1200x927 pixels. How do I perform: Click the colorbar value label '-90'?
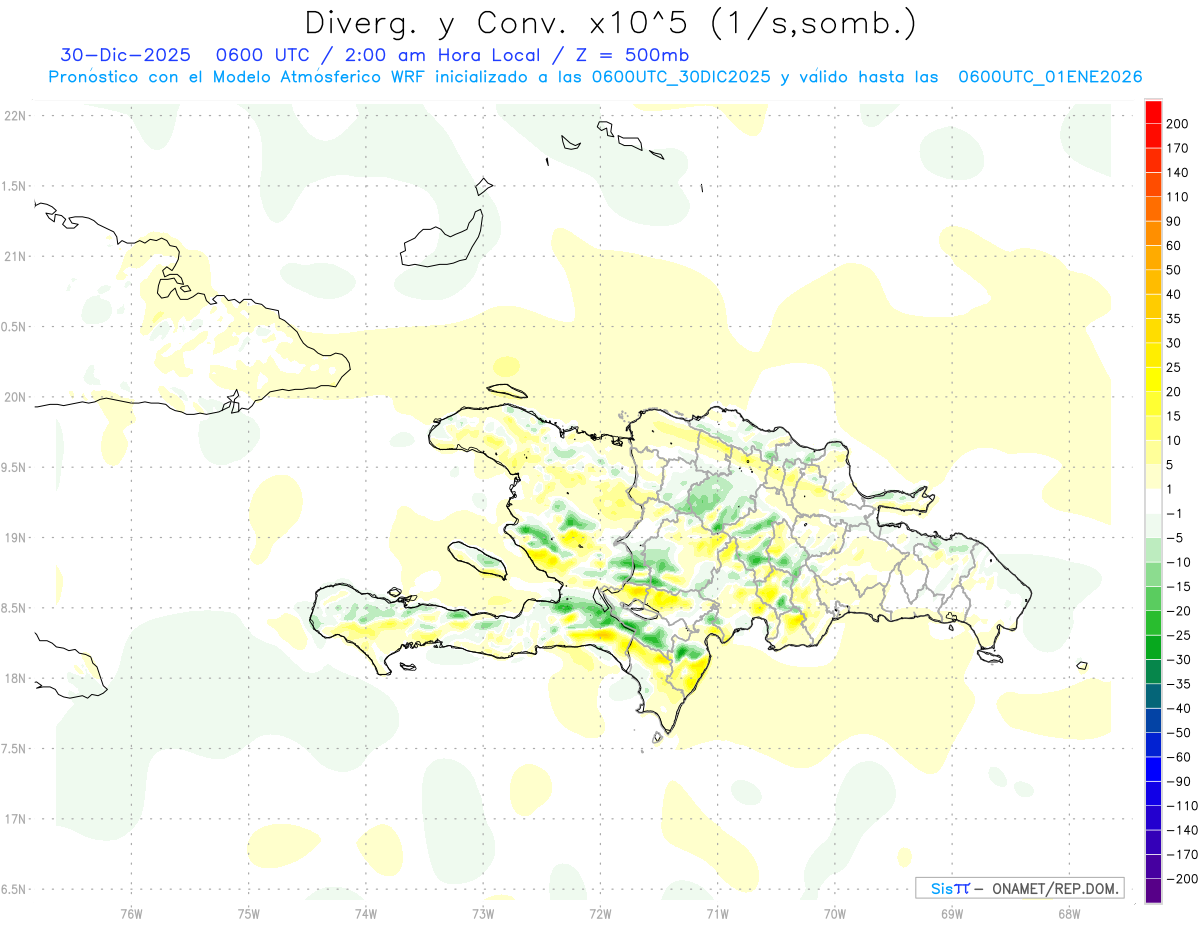pos(1179,781)
